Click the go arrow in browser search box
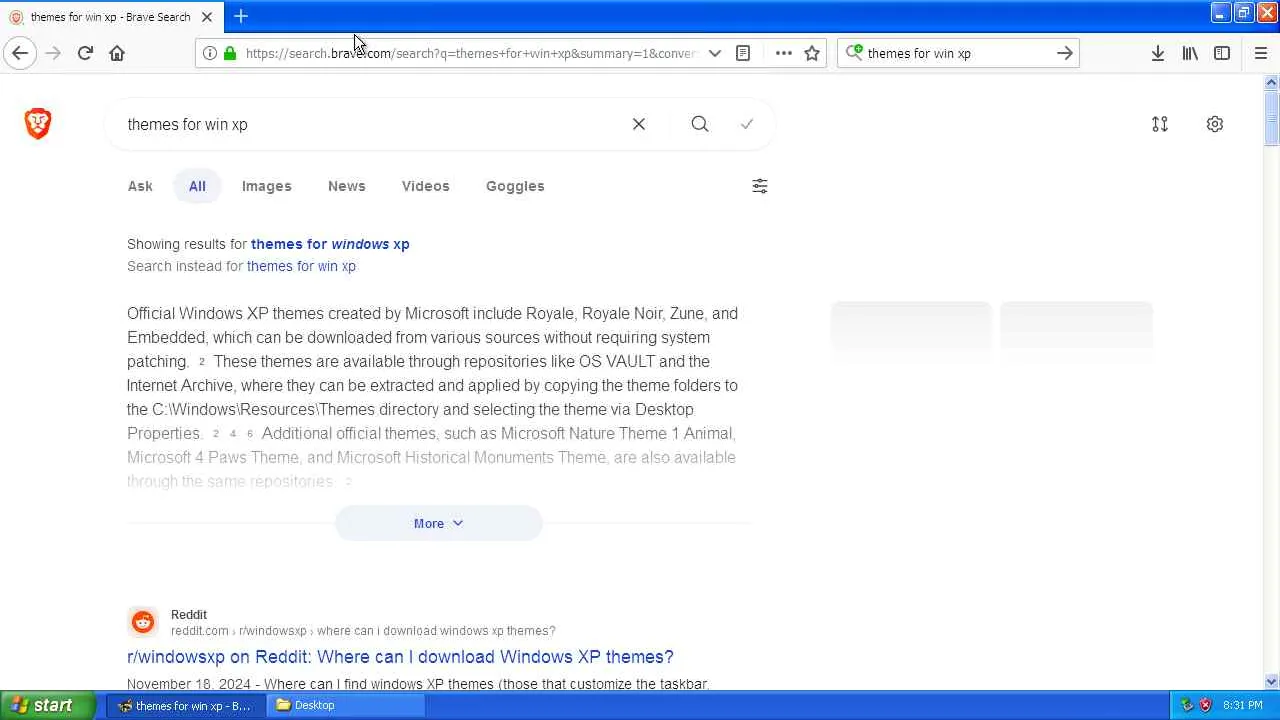This screenshot has width=1280, height=720. pyautogui.click(x=1065, y=53)
